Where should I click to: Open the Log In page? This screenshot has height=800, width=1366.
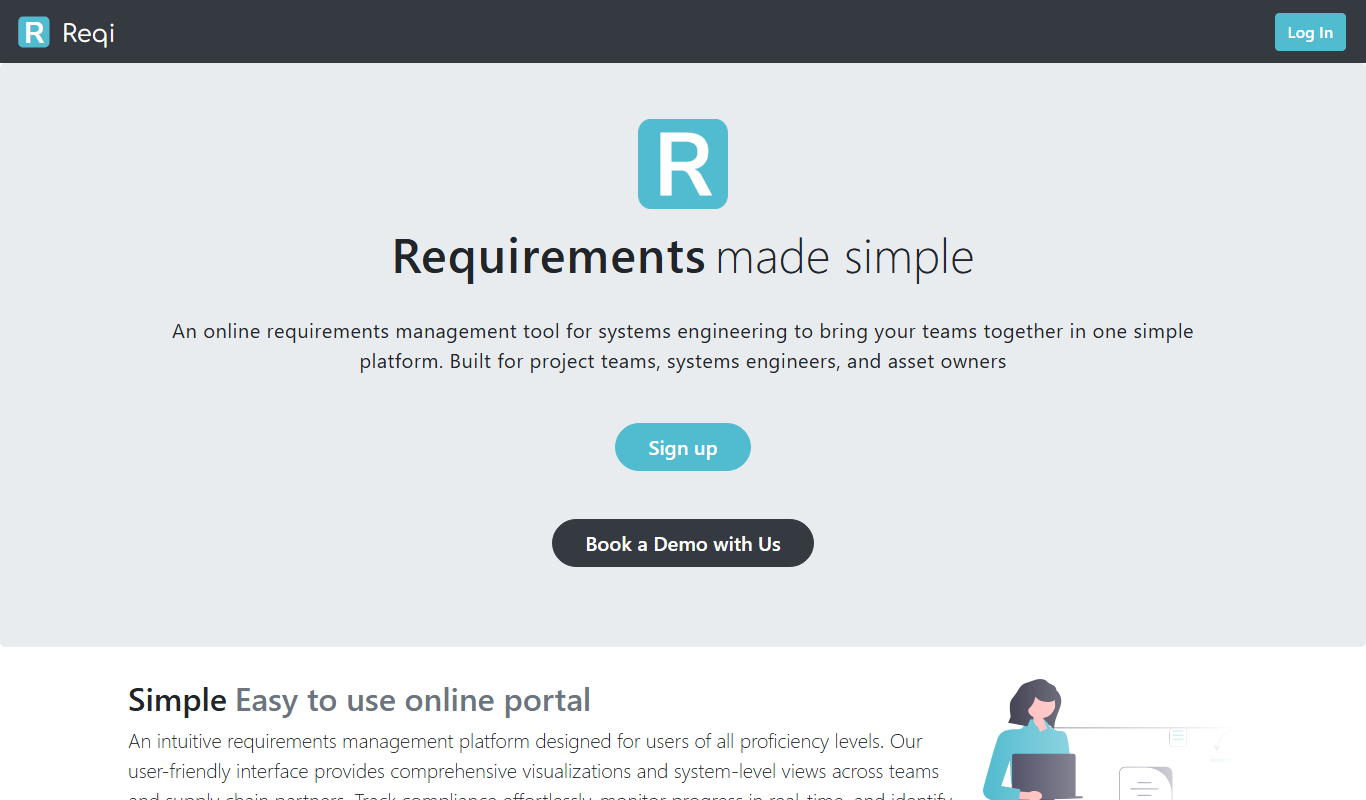(1310, 32)
